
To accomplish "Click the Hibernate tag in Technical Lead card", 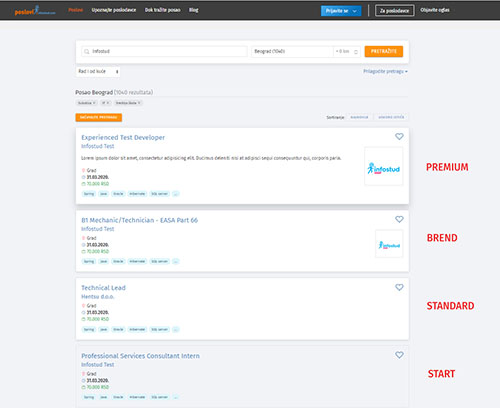I will (137, 329).
